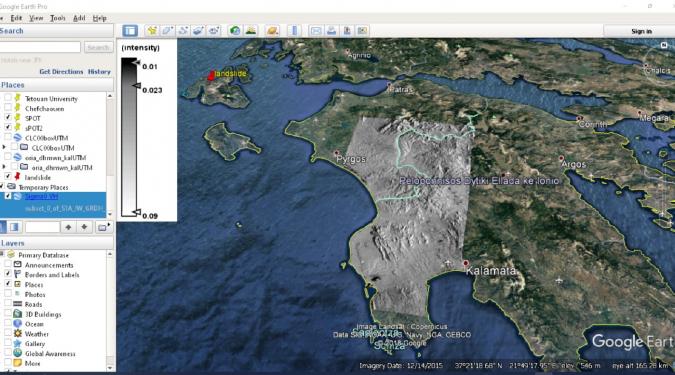The height and width of the screenshot is (375, 675).
Task: Click the 0.01 marker on intensity legend
Action: coord(136,63)
